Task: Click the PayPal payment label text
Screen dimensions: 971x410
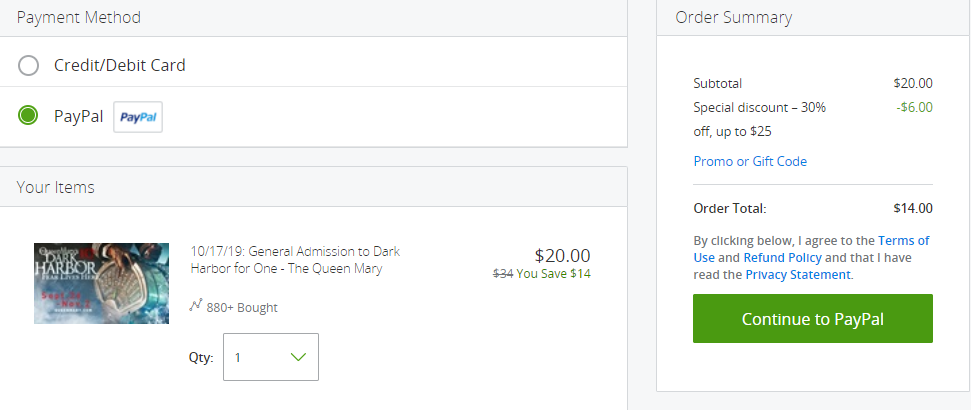Action: pyautogui.click(x=79, y=116)
